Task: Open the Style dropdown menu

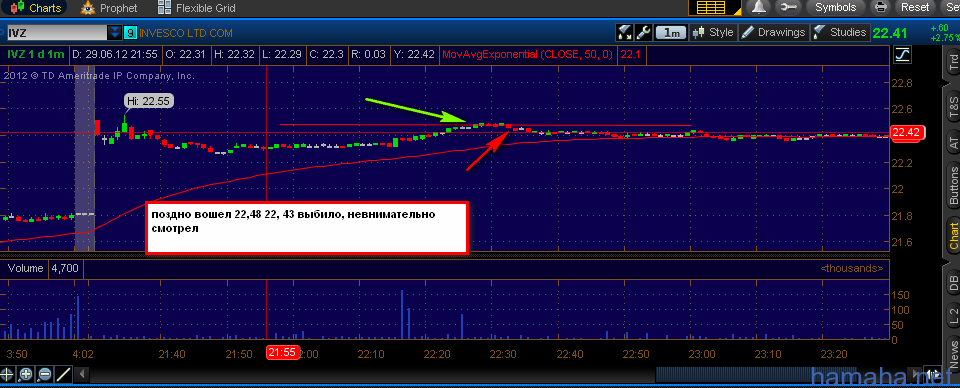Action: click(713, 32)
